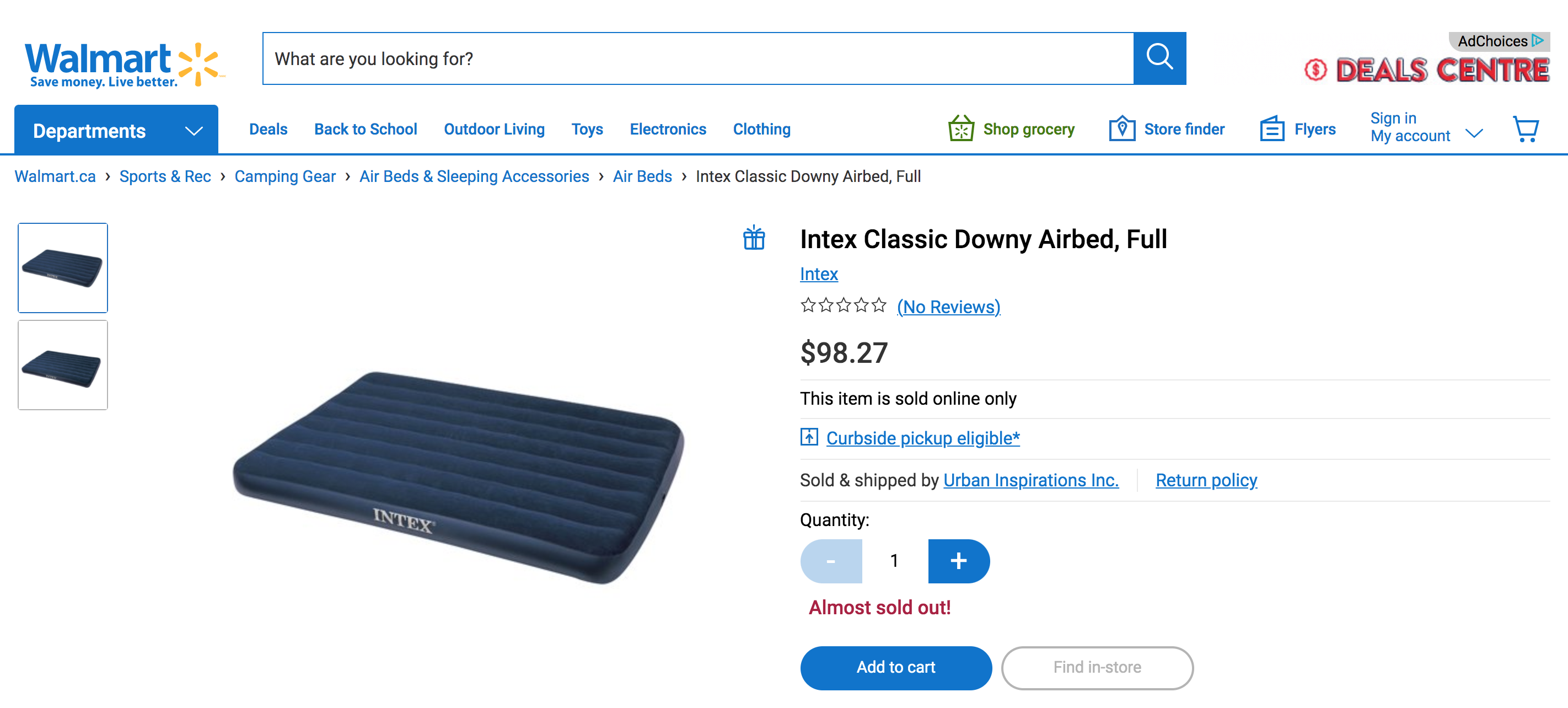This screenshot has height=708, width=1568.
Task: Click the Shop grocery basket icon
Action: point(961,129)
